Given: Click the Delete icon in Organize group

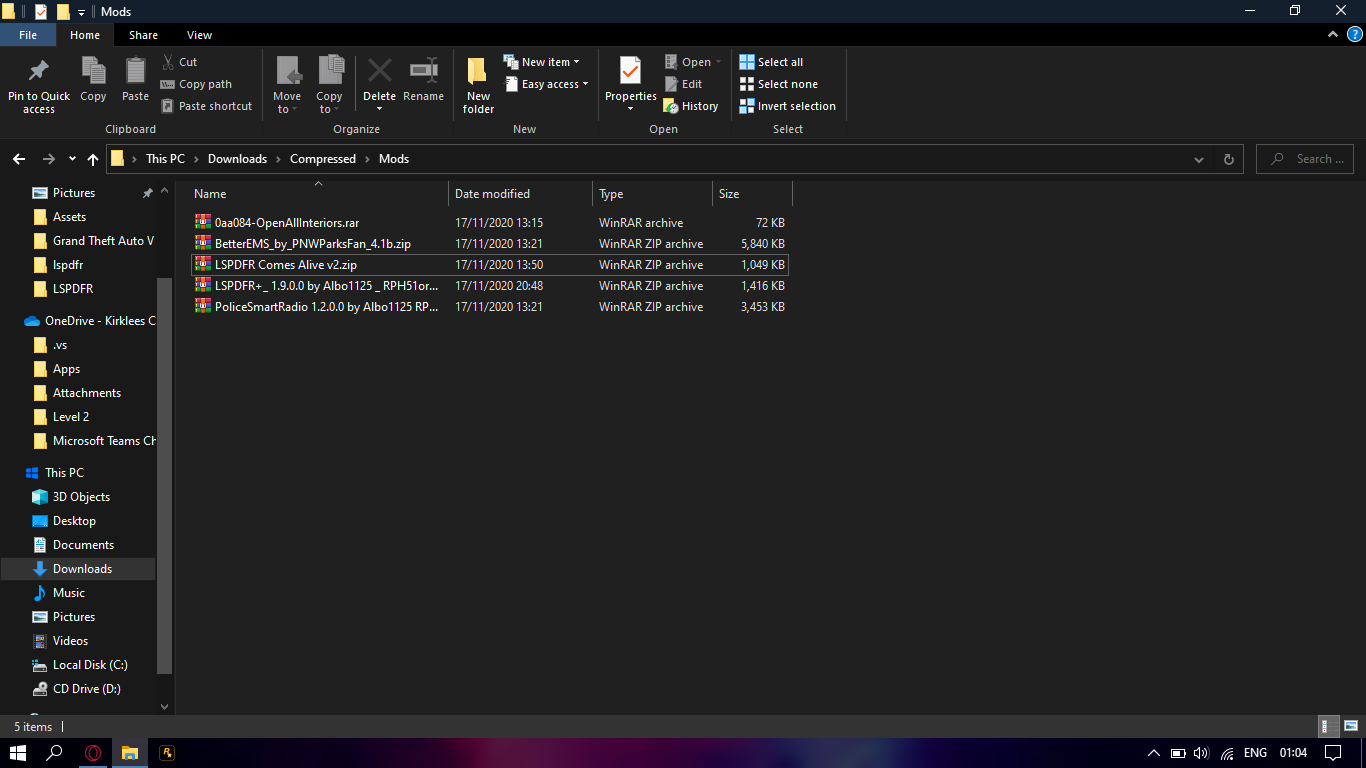Looking at the screenshot, I should [379, 72].
